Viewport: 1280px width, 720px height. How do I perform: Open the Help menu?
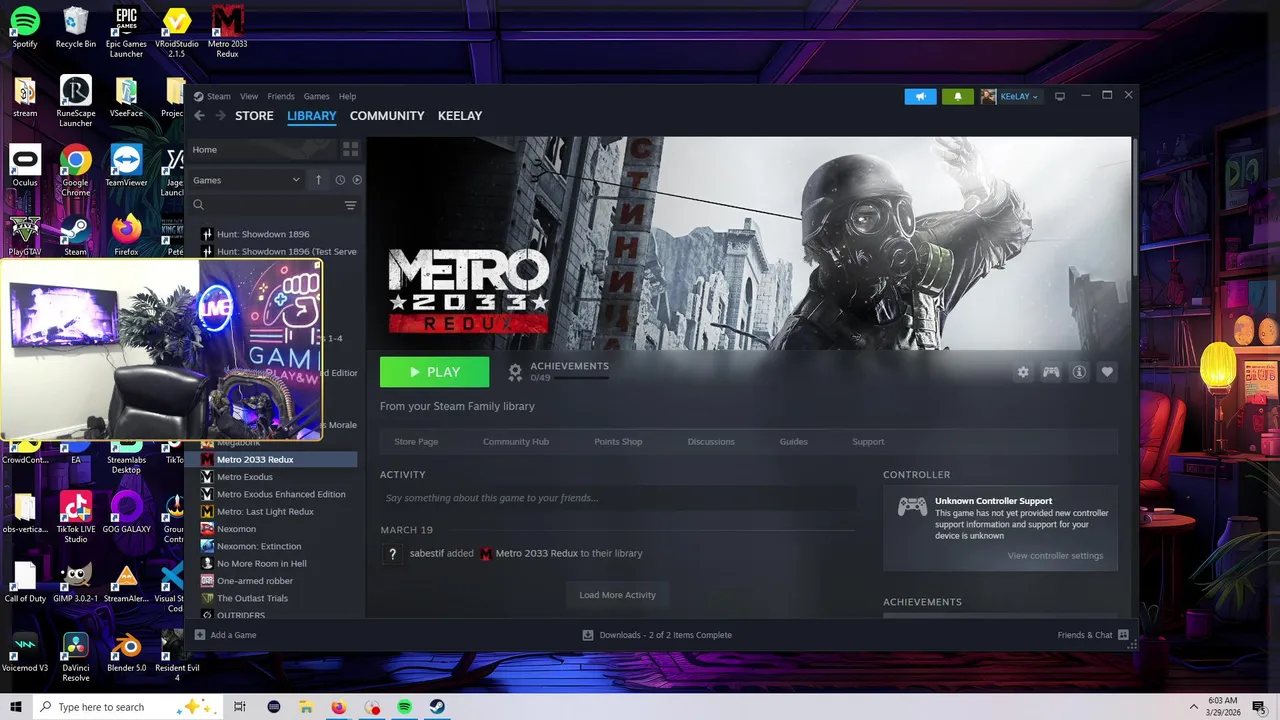tap(347, 96)
